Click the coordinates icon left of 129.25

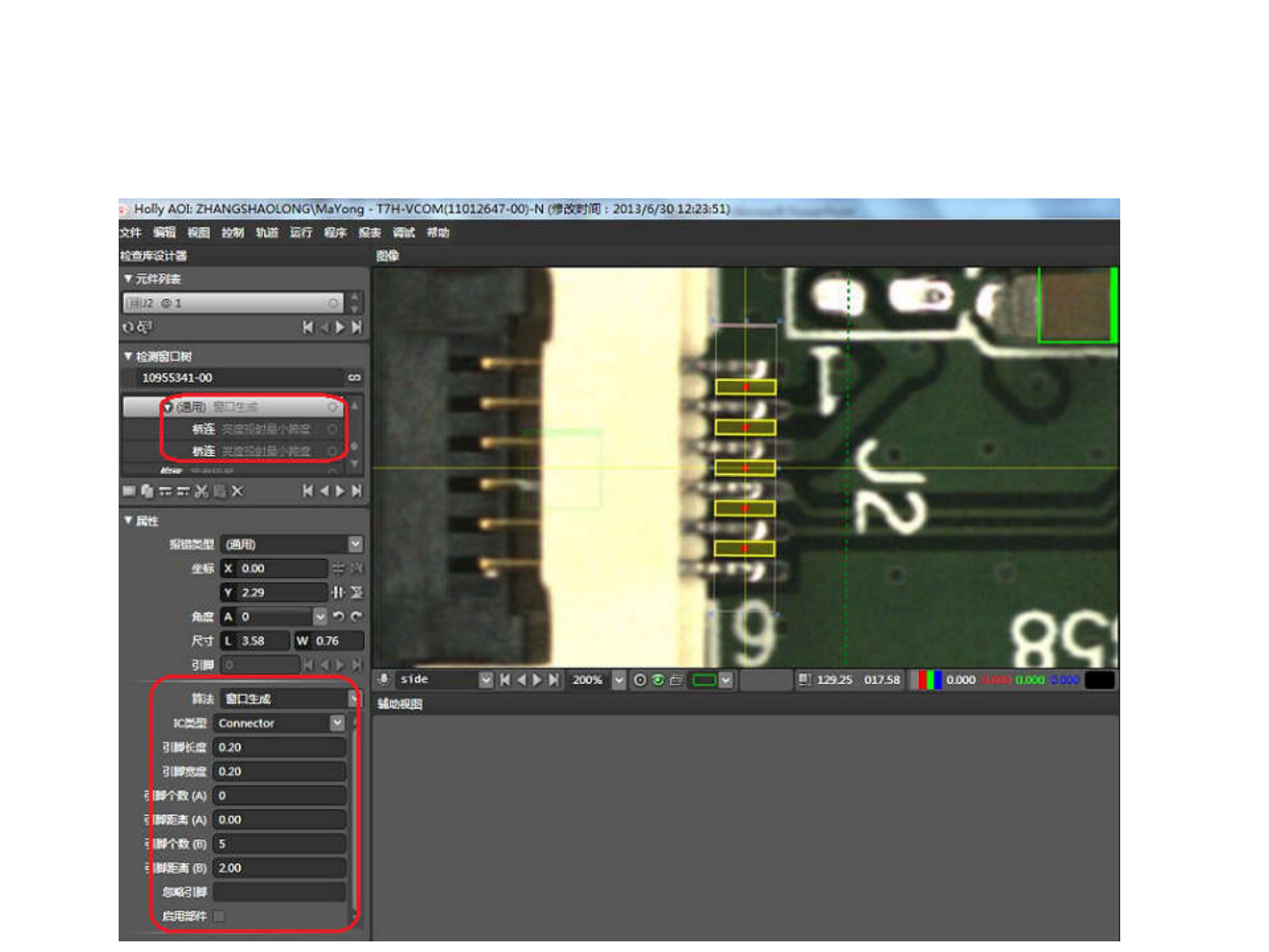point(804,680)
